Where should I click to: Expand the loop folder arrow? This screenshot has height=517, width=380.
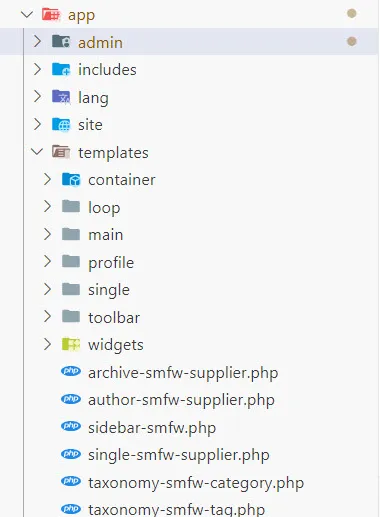coord(47,207)
